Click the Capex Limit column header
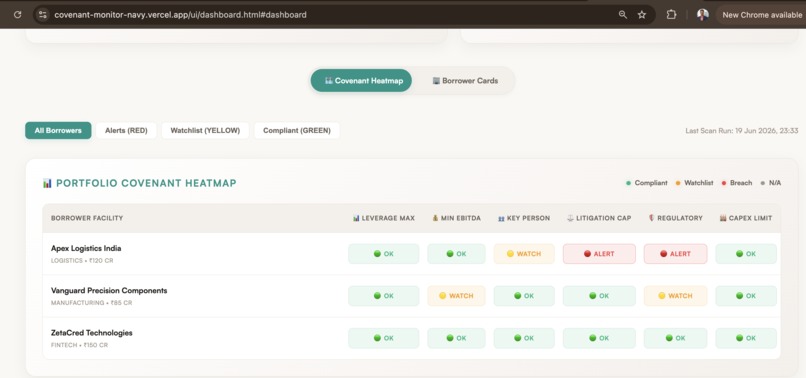The height and width of the screenshot is (378, 806). [x=746, y=218]
